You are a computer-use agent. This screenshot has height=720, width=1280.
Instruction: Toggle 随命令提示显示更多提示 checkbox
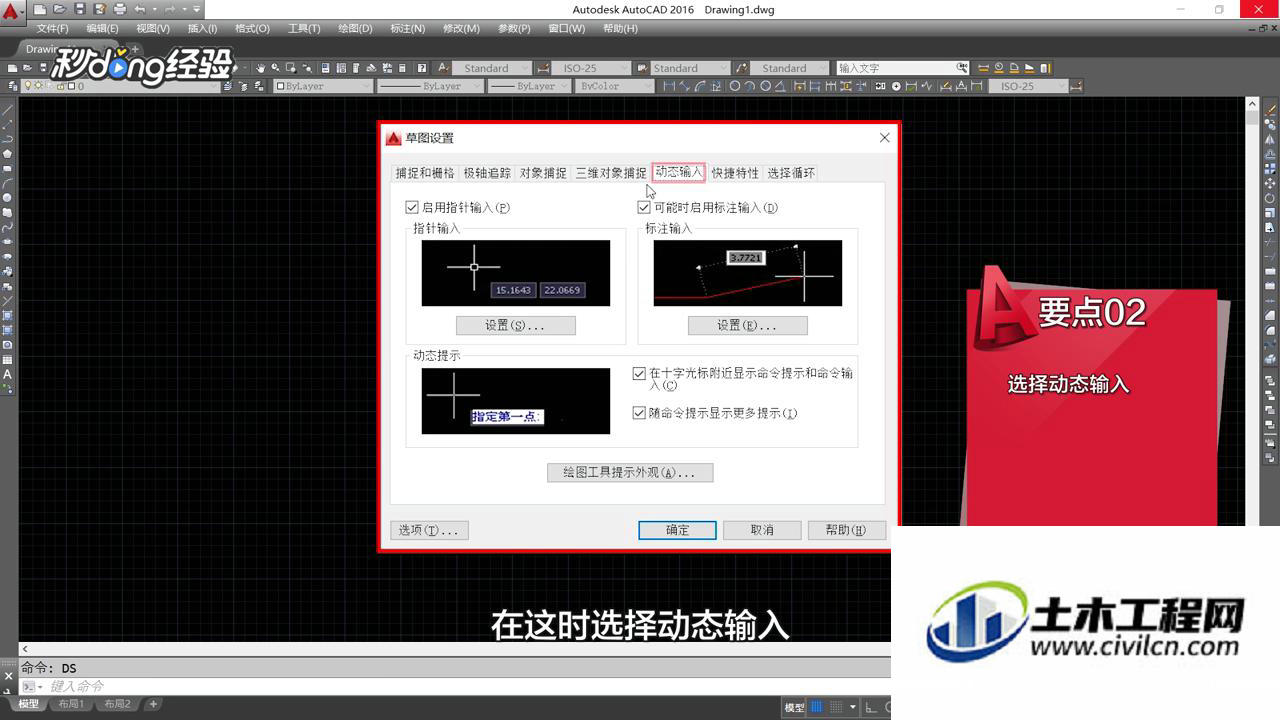639,413
